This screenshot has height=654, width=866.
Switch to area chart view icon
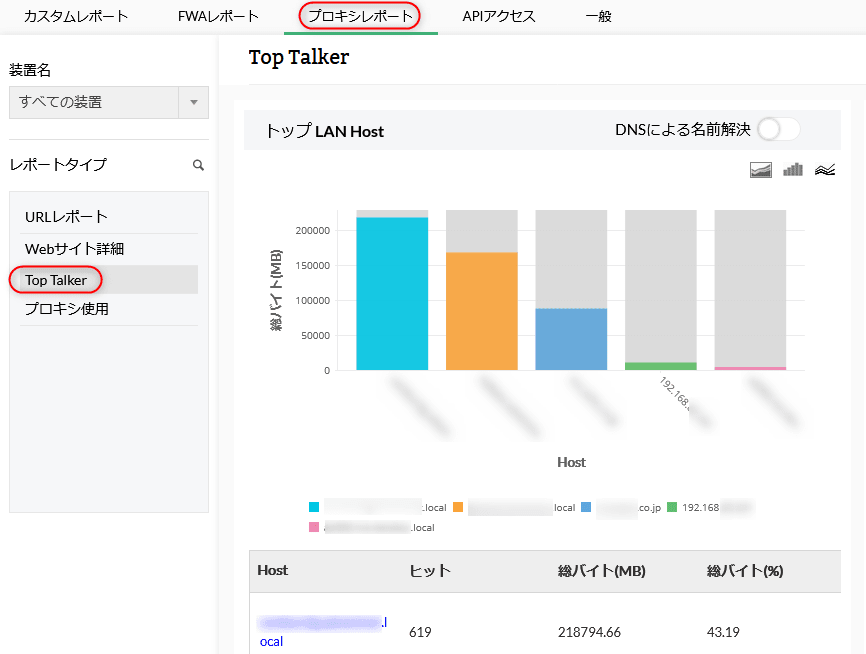point(761,170)
